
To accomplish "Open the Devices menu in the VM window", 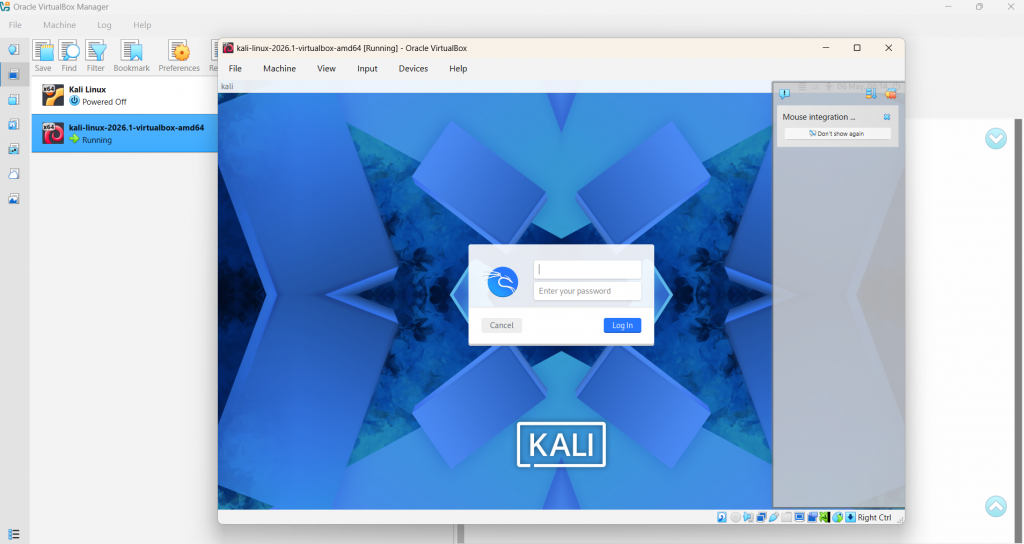I will tap(413, 69).
